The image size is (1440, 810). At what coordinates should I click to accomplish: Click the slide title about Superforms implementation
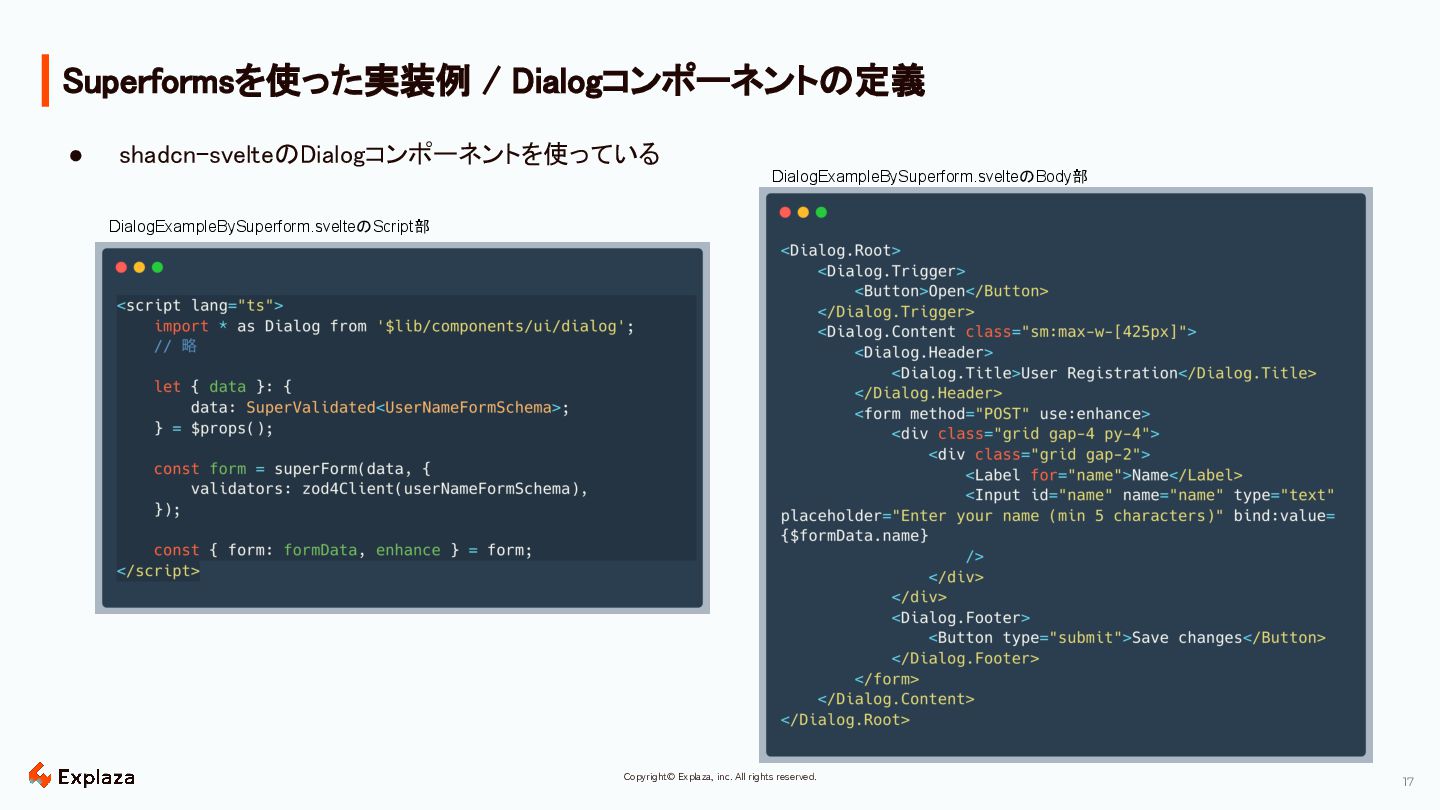[493, 81]
